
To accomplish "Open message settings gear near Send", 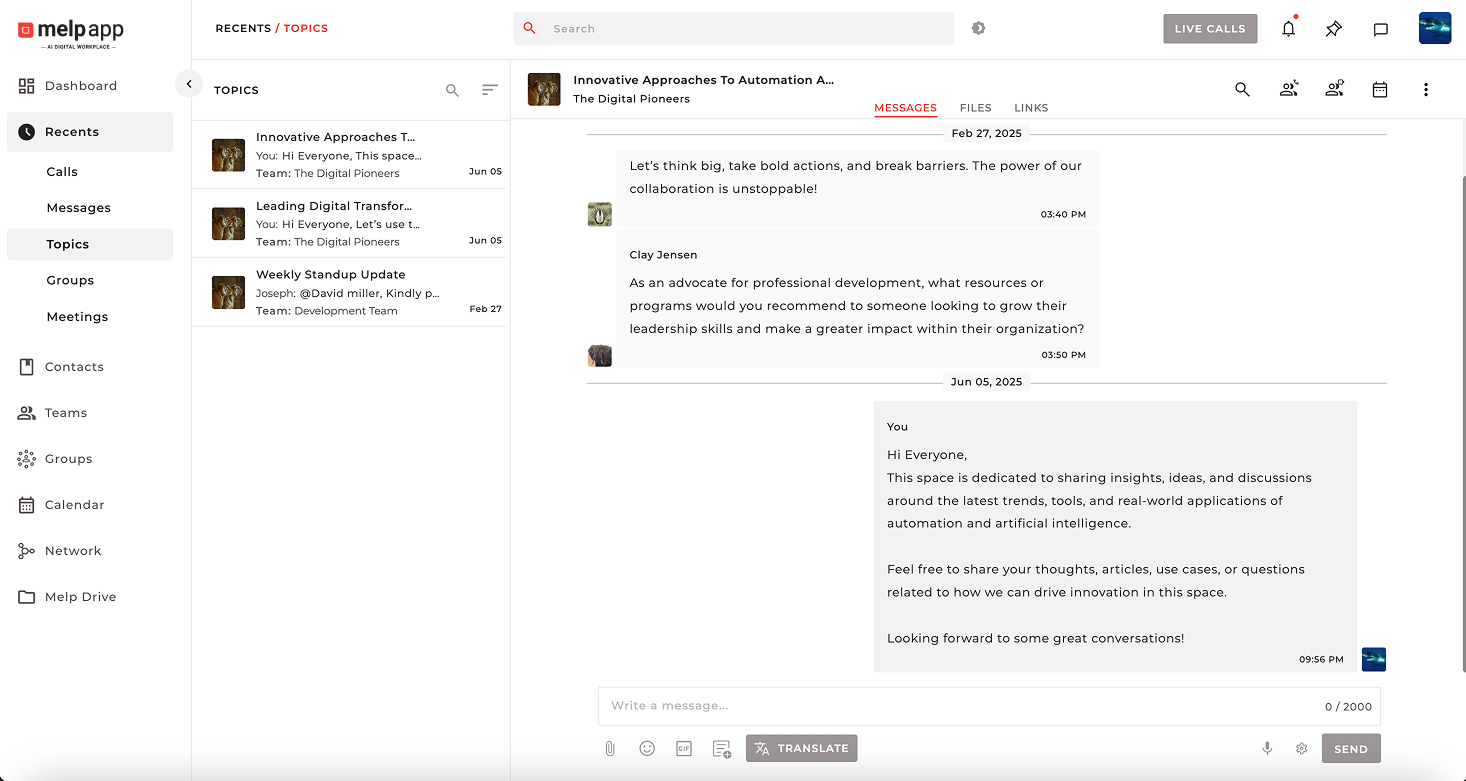I will click(1301, 748).
